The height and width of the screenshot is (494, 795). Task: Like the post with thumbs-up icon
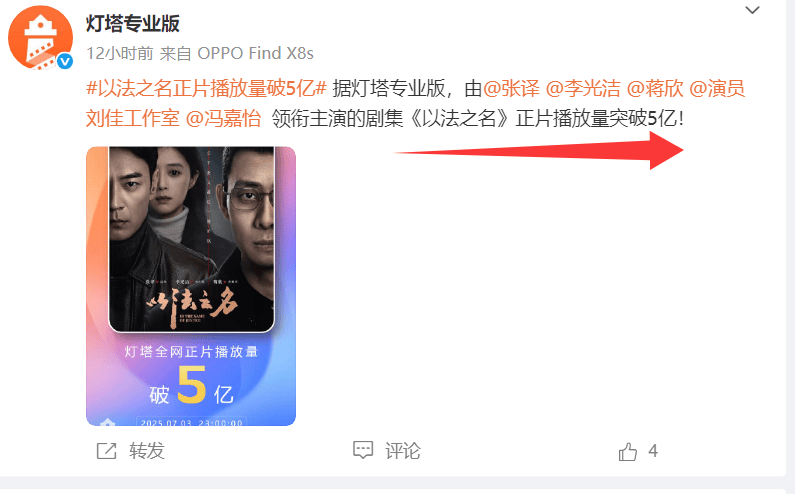(x=628, y=451)
